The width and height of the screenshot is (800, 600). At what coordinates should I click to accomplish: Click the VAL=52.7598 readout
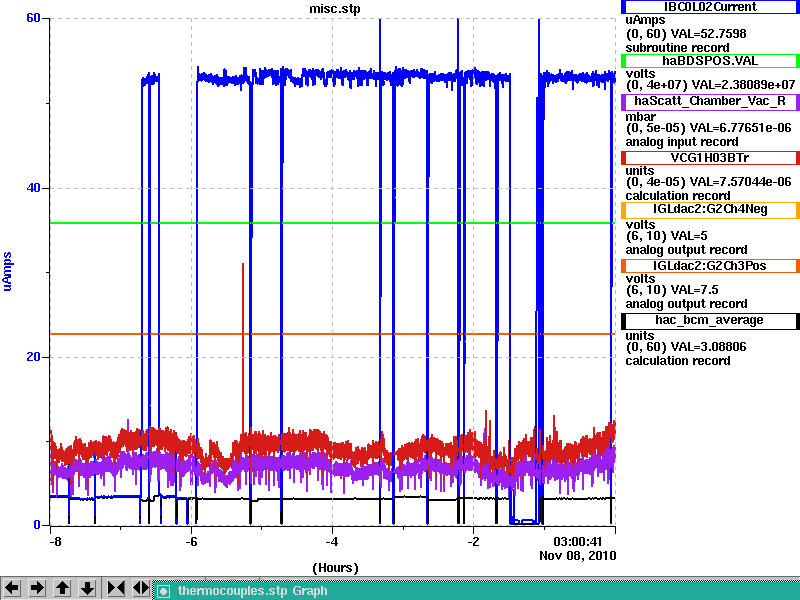click(708, 34)
